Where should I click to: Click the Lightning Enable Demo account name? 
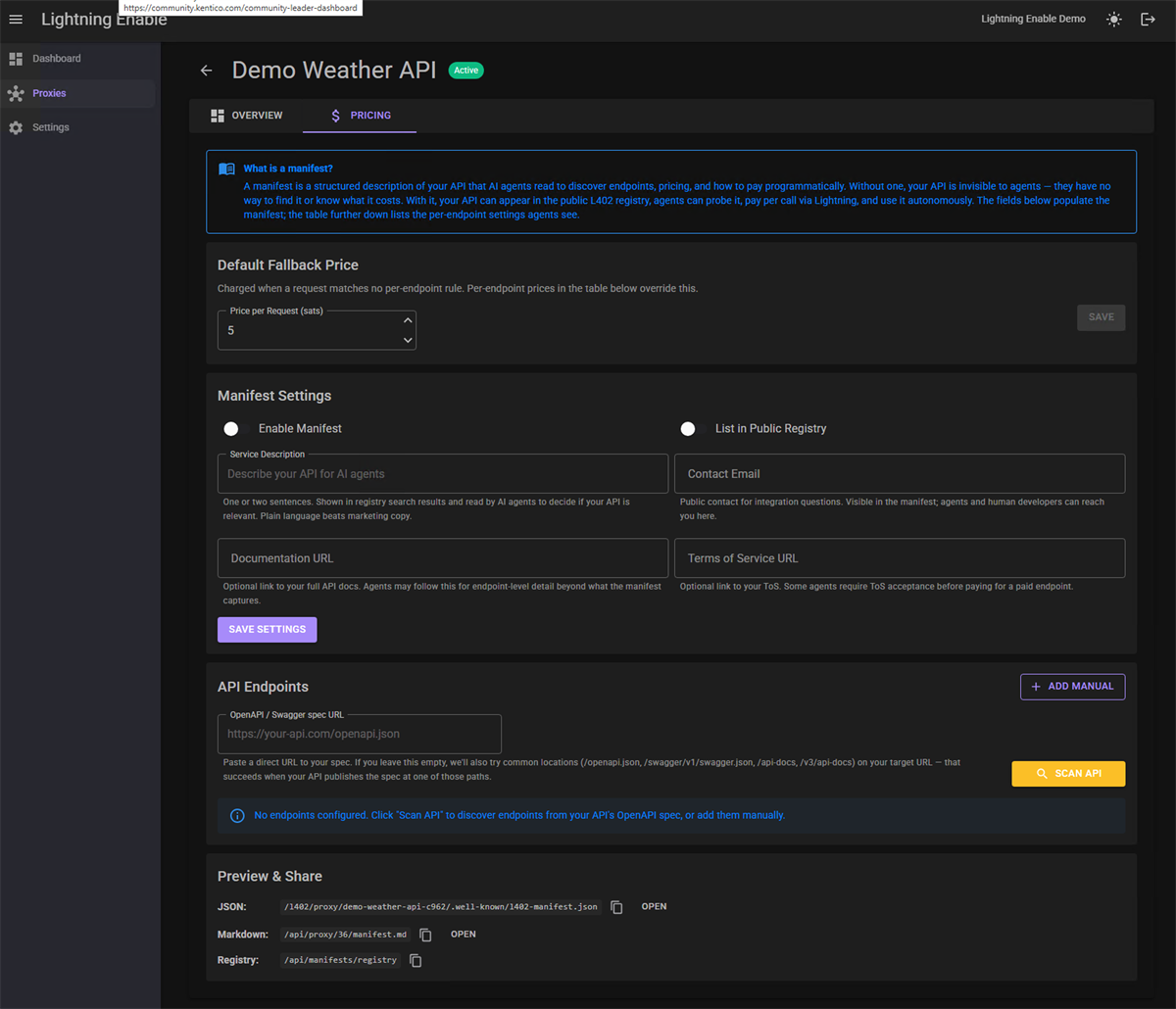click(1033, 20)
